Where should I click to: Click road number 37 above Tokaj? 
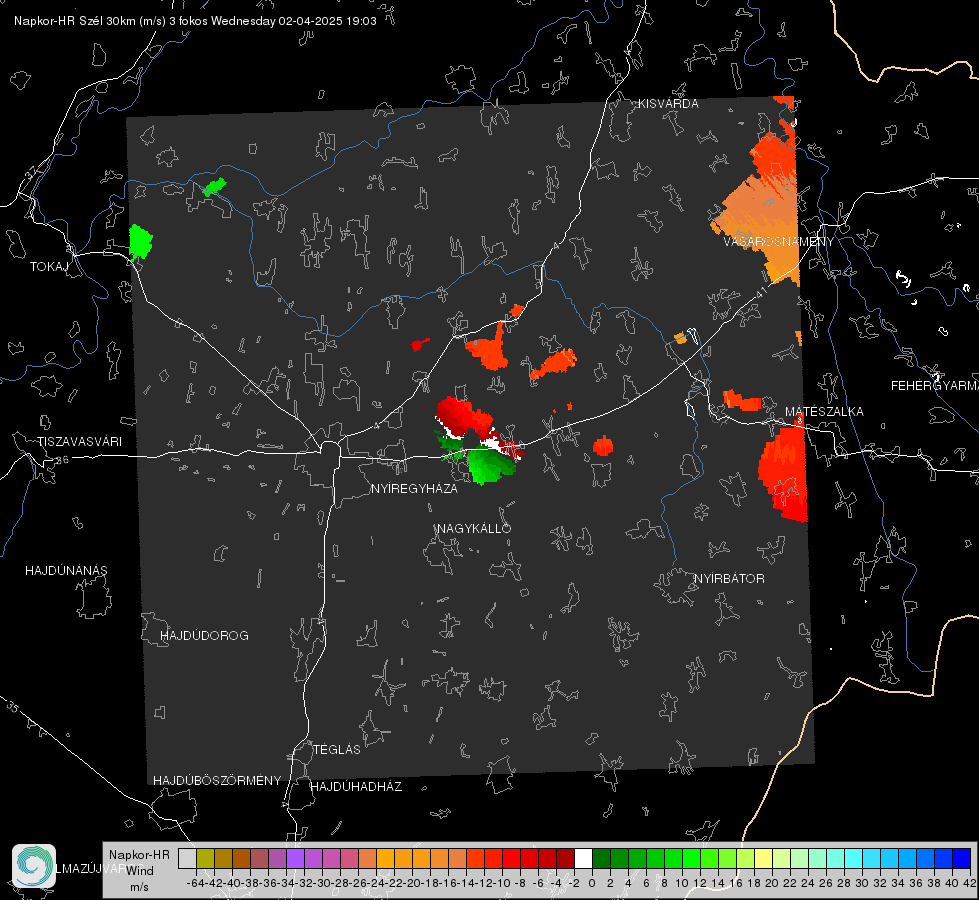[x=31, y=172]
